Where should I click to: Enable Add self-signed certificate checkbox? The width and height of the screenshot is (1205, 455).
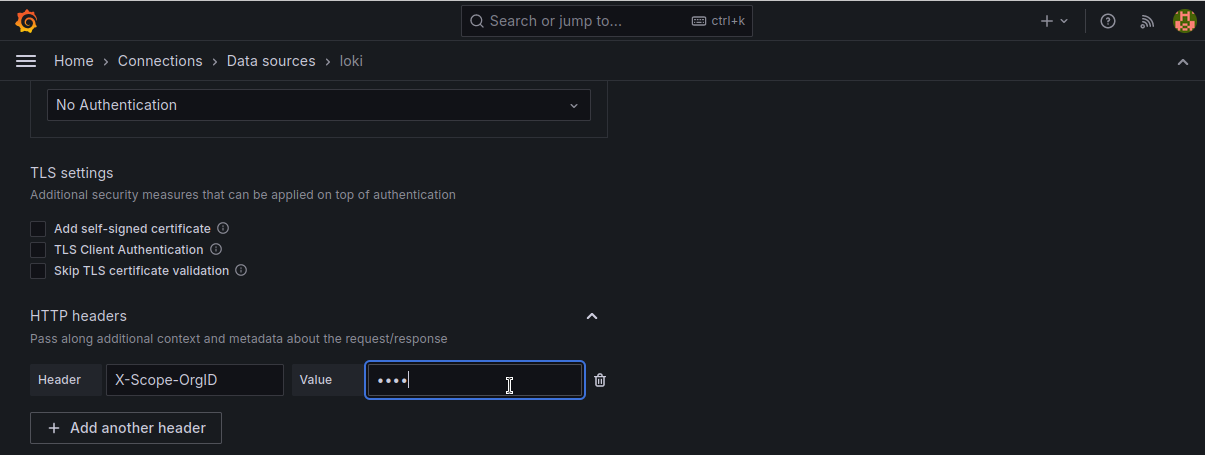38,229
